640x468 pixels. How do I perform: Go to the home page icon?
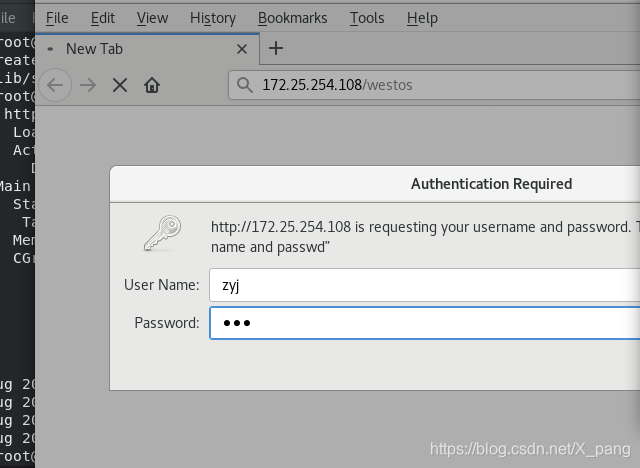(152, 85)
